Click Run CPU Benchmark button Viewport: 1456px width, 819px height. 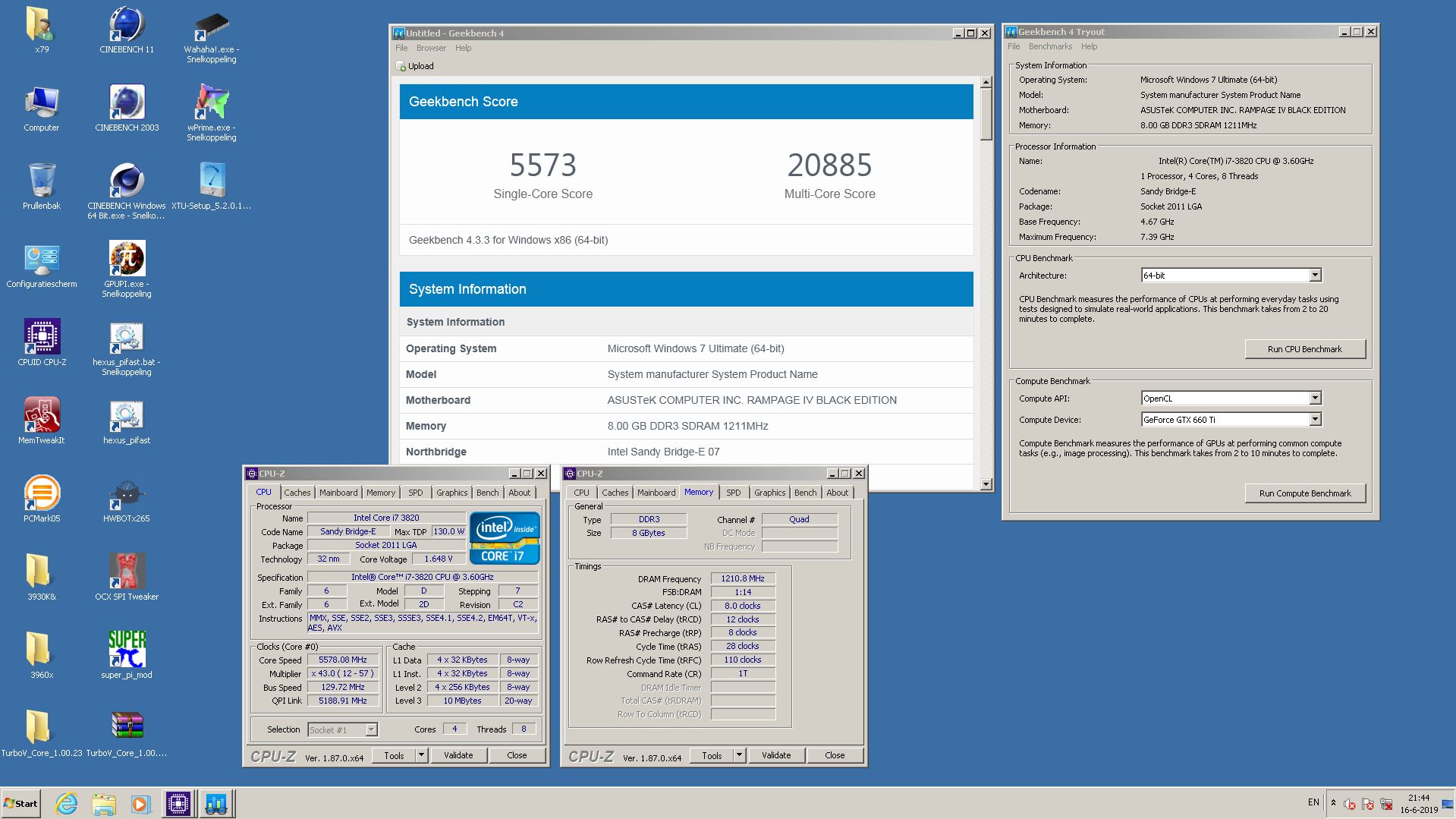[1305, 349]
